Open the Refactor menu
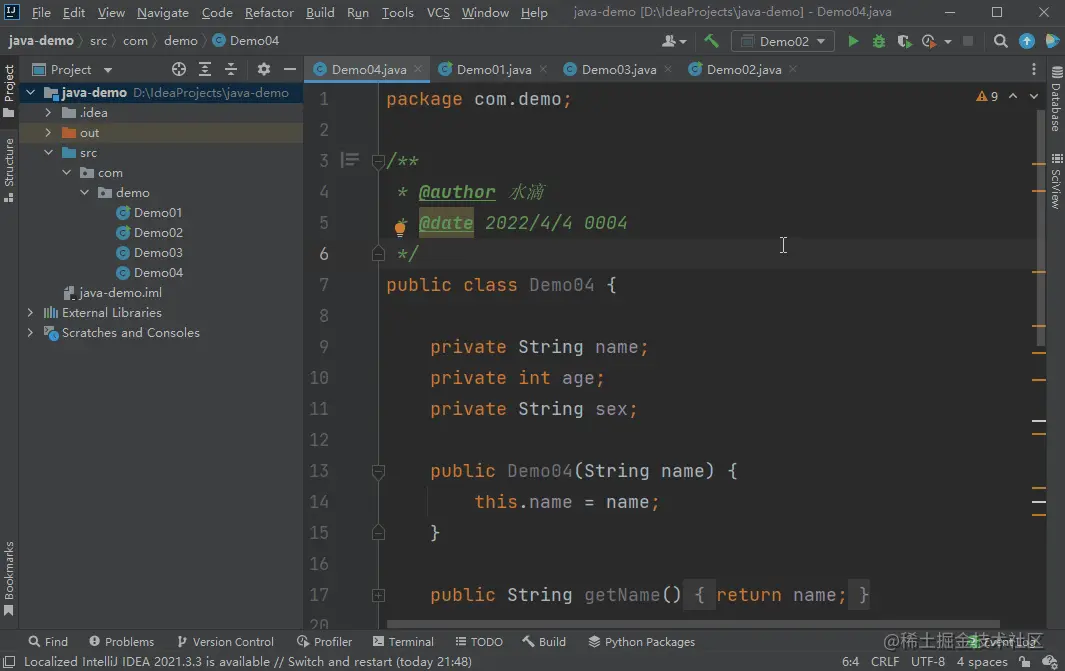The image size is (1065, 671). [269, 12]
